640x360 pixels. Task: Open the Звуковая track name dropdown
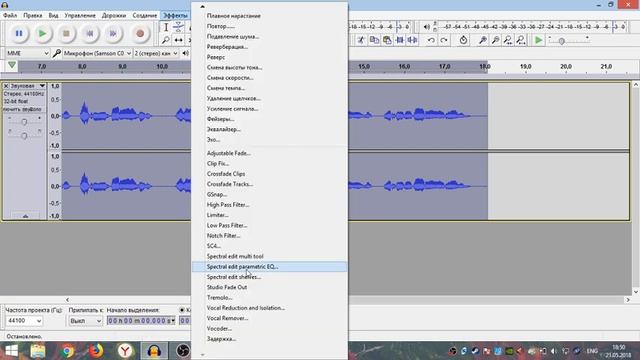[27, 86]
